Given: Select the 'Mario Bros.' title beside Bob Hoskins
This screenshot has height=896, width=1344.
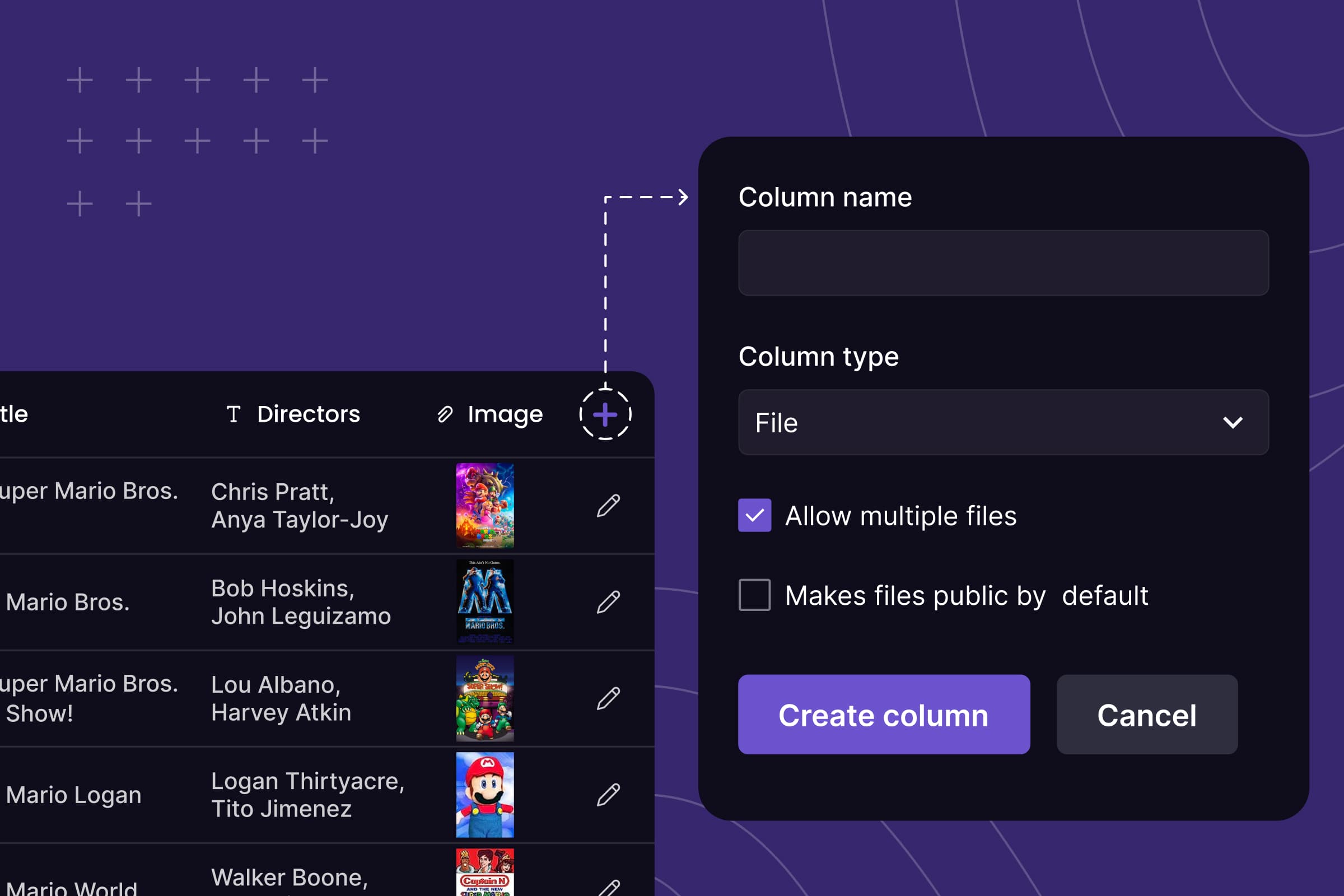Looking at the screenshot, I should [68, 603].
